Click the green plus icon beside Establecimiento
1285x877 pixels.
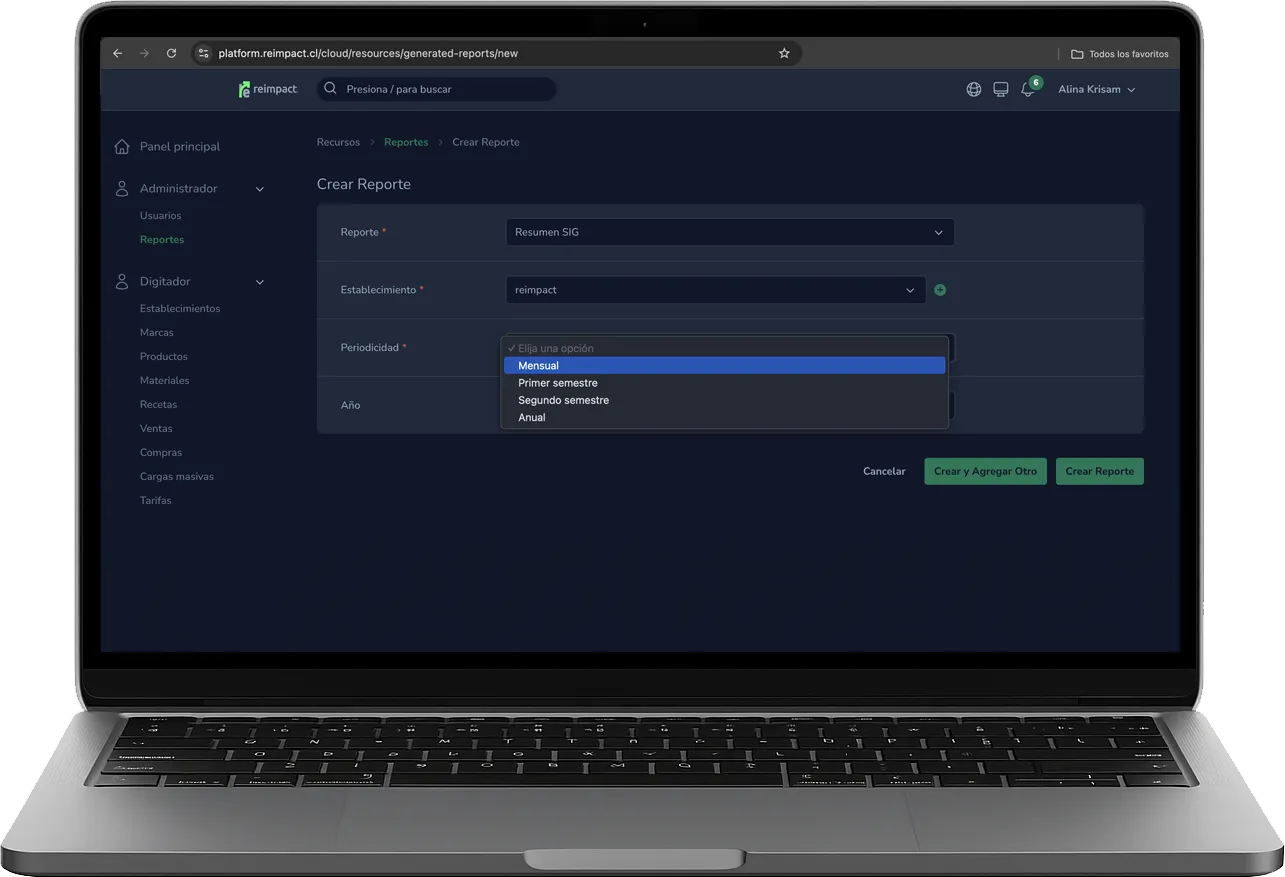click(939, 289)
